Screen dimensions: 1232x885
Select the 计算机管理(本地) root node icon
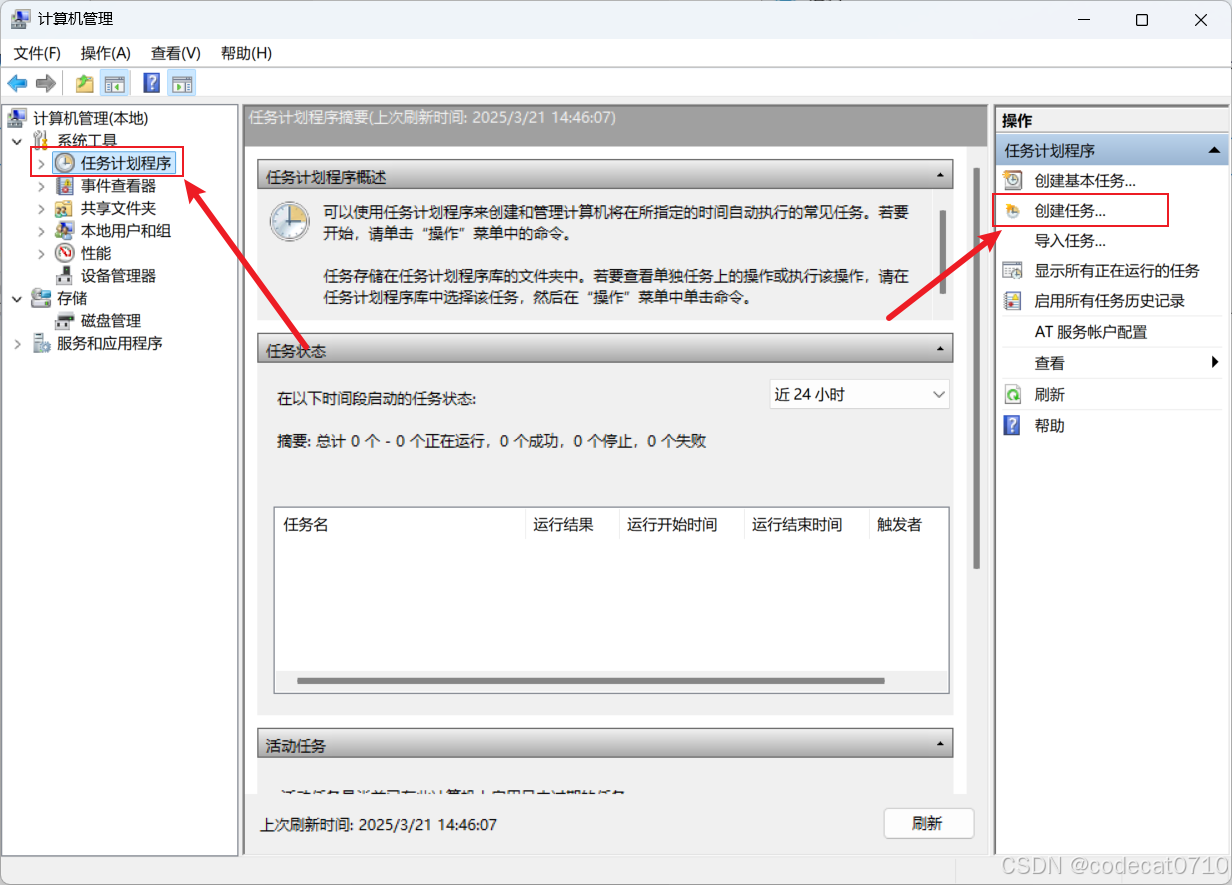pos(17,119)
